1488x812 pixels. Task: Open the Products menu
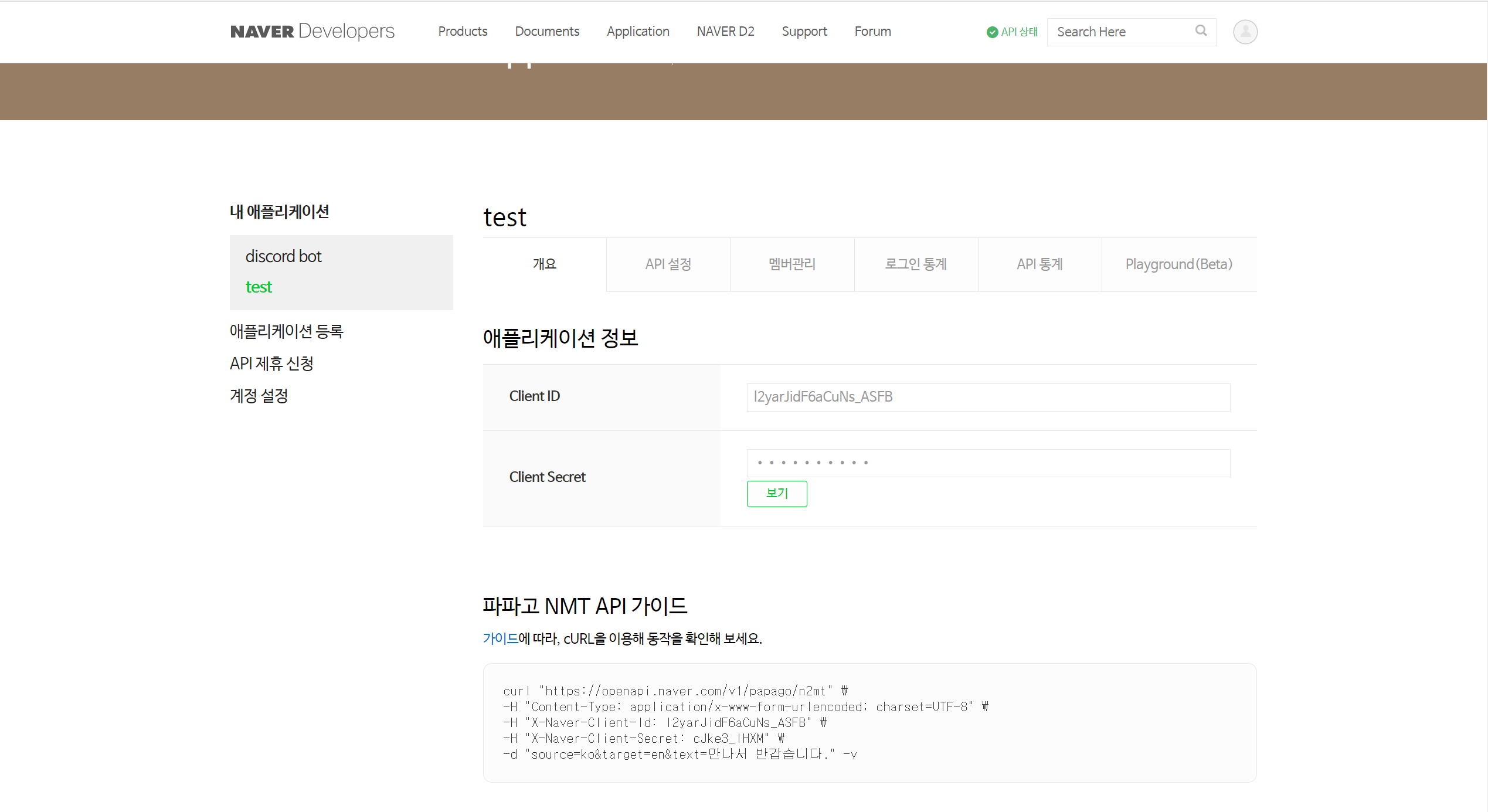(463, 31)
